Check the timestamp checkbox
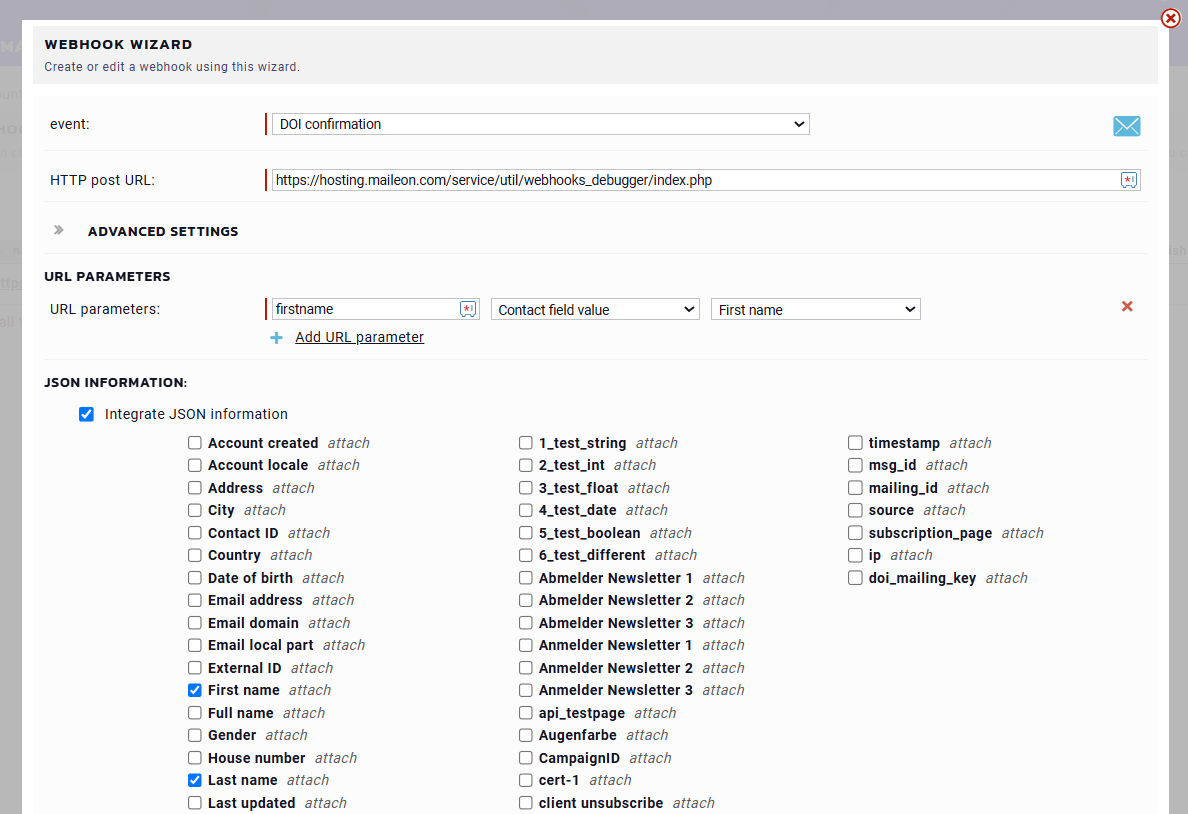The width and height of the screenshot is (1188, 814). click(x=855, y=443)
